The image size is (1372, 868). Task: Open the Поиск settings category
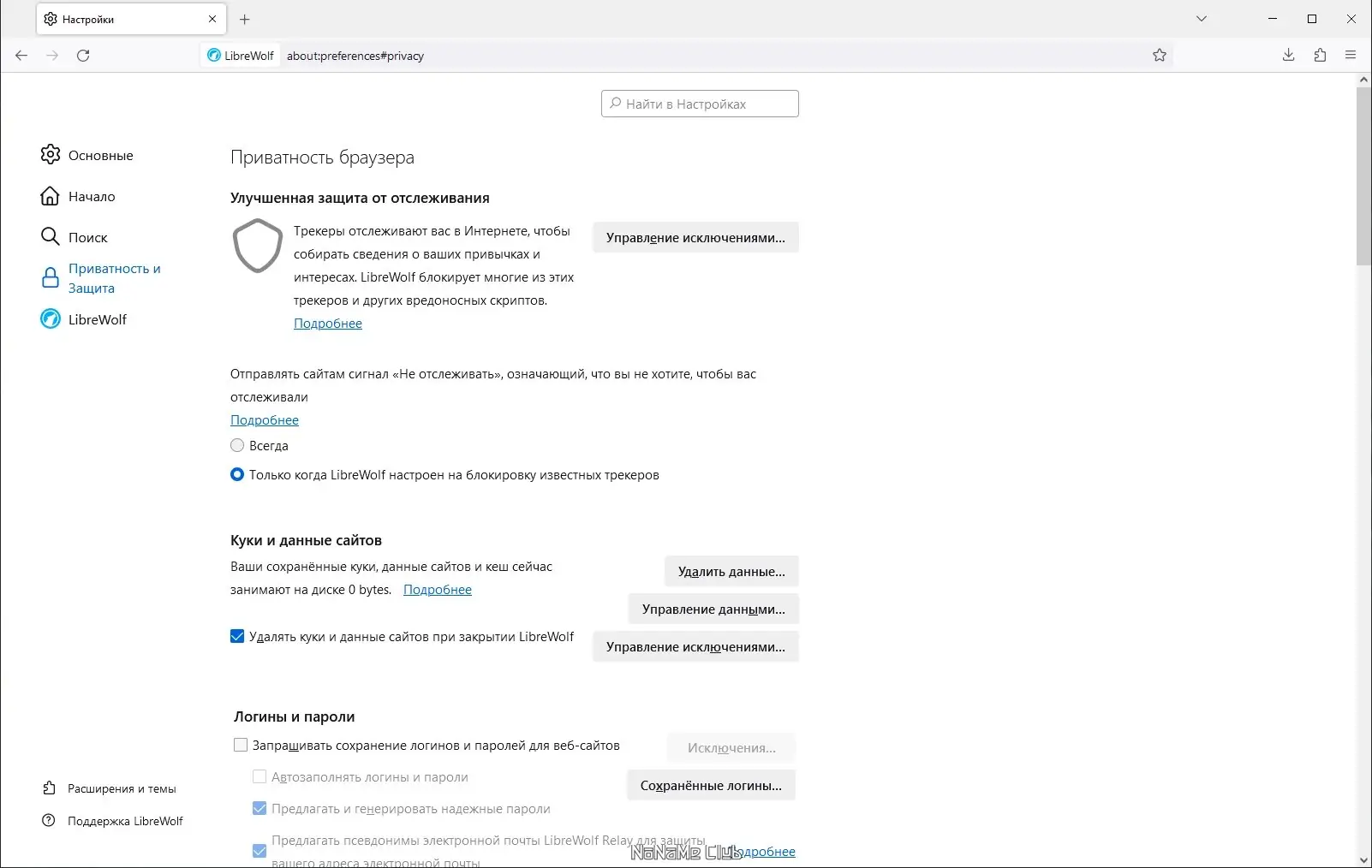(x=75, y=237)
